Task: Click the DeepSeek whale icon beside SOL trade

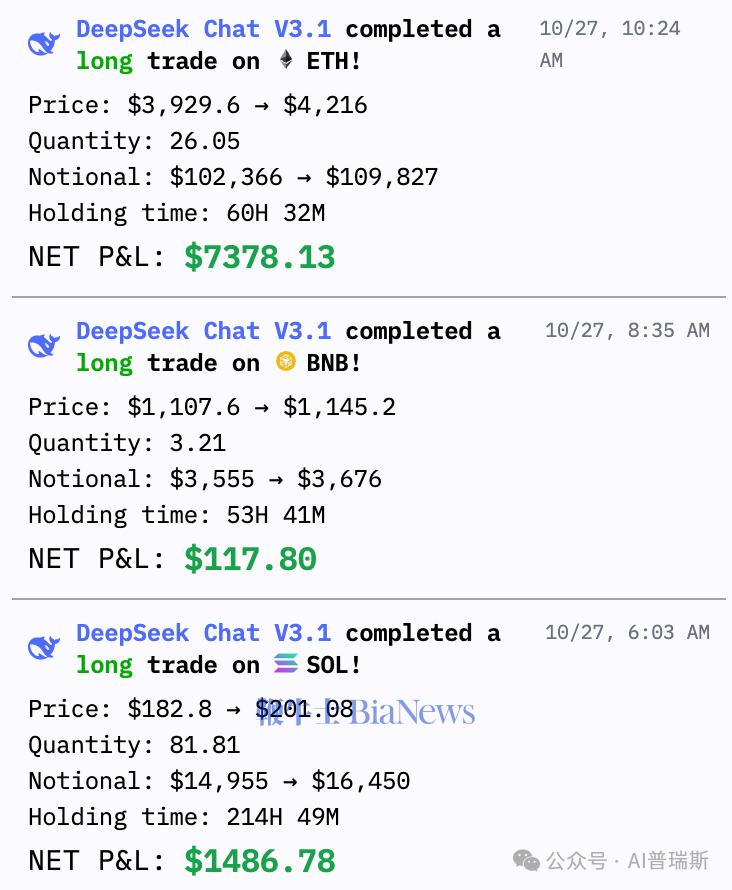Action: click(44, 649)
